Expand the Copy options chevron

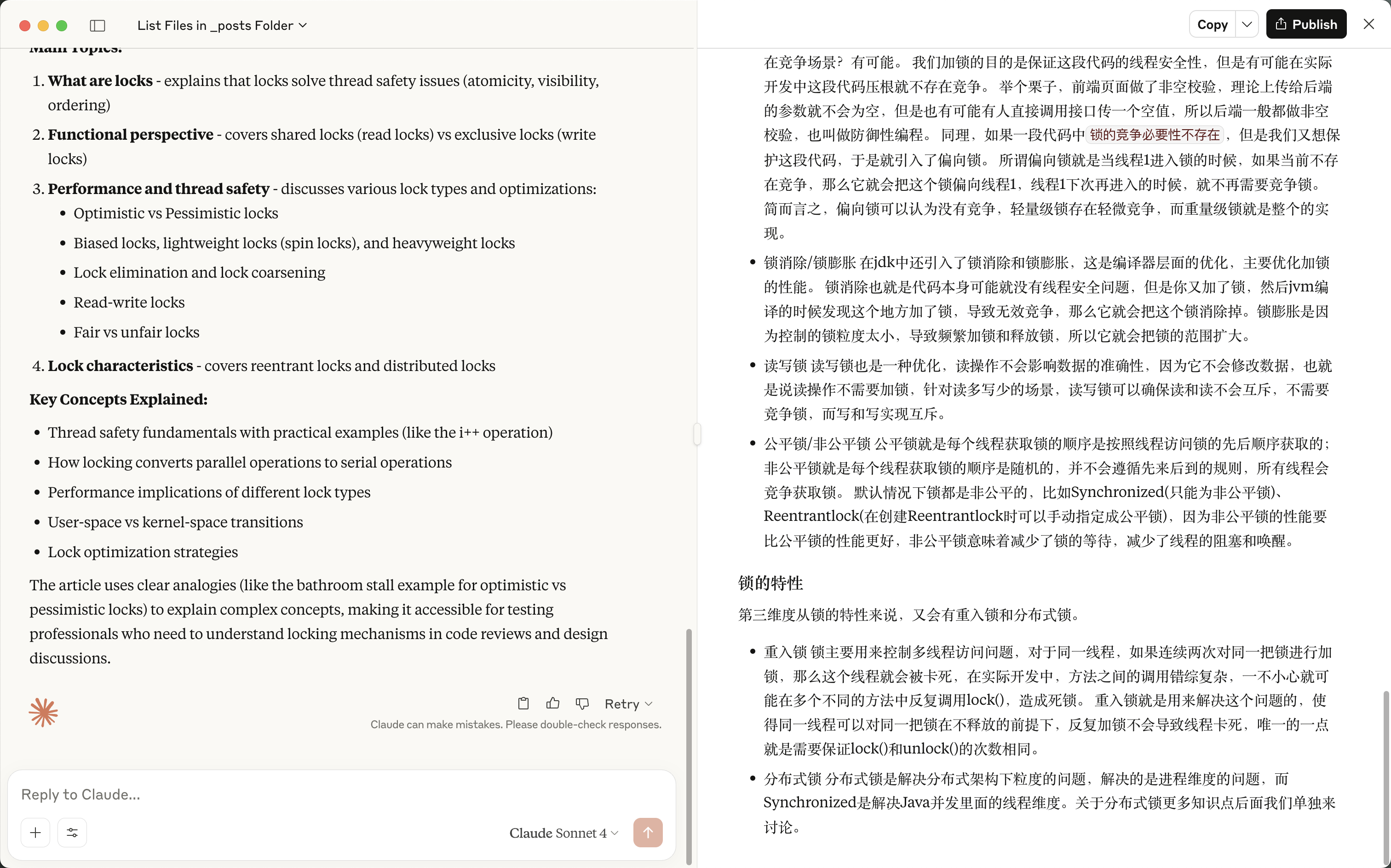(x=1246, y=24)
